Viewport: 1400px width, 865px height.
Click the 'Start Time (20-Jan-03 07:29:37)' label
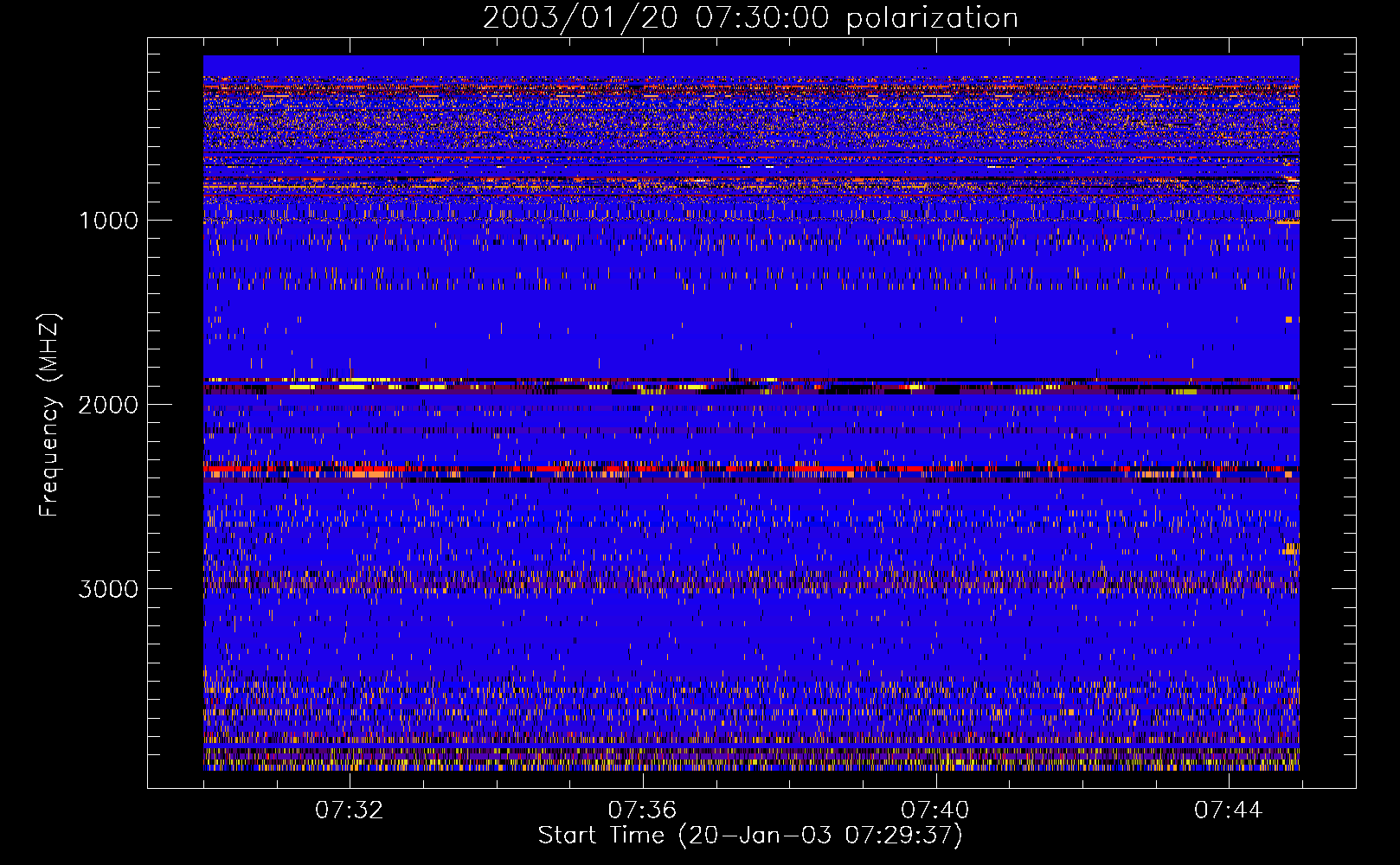point(750,836)
